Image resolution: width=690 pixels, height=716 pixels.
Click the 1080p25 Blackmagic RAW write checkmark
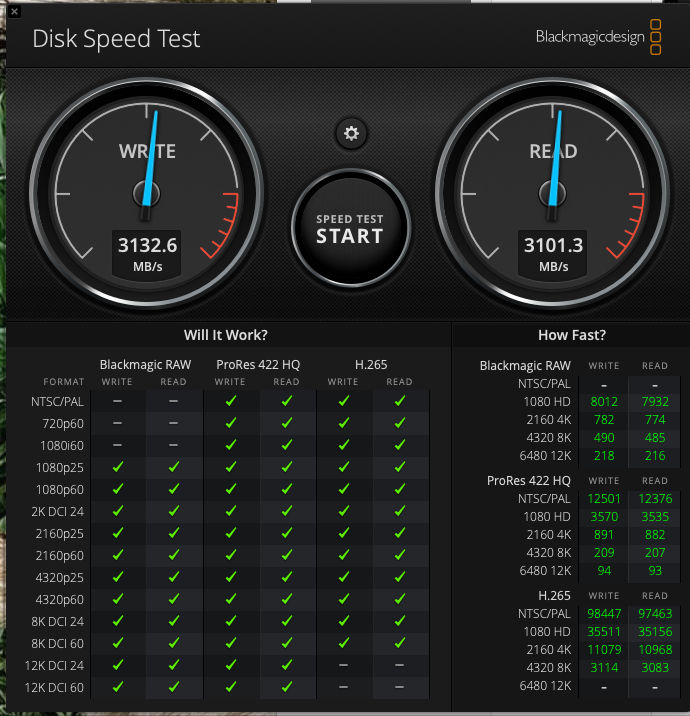[x=118, y=467]
